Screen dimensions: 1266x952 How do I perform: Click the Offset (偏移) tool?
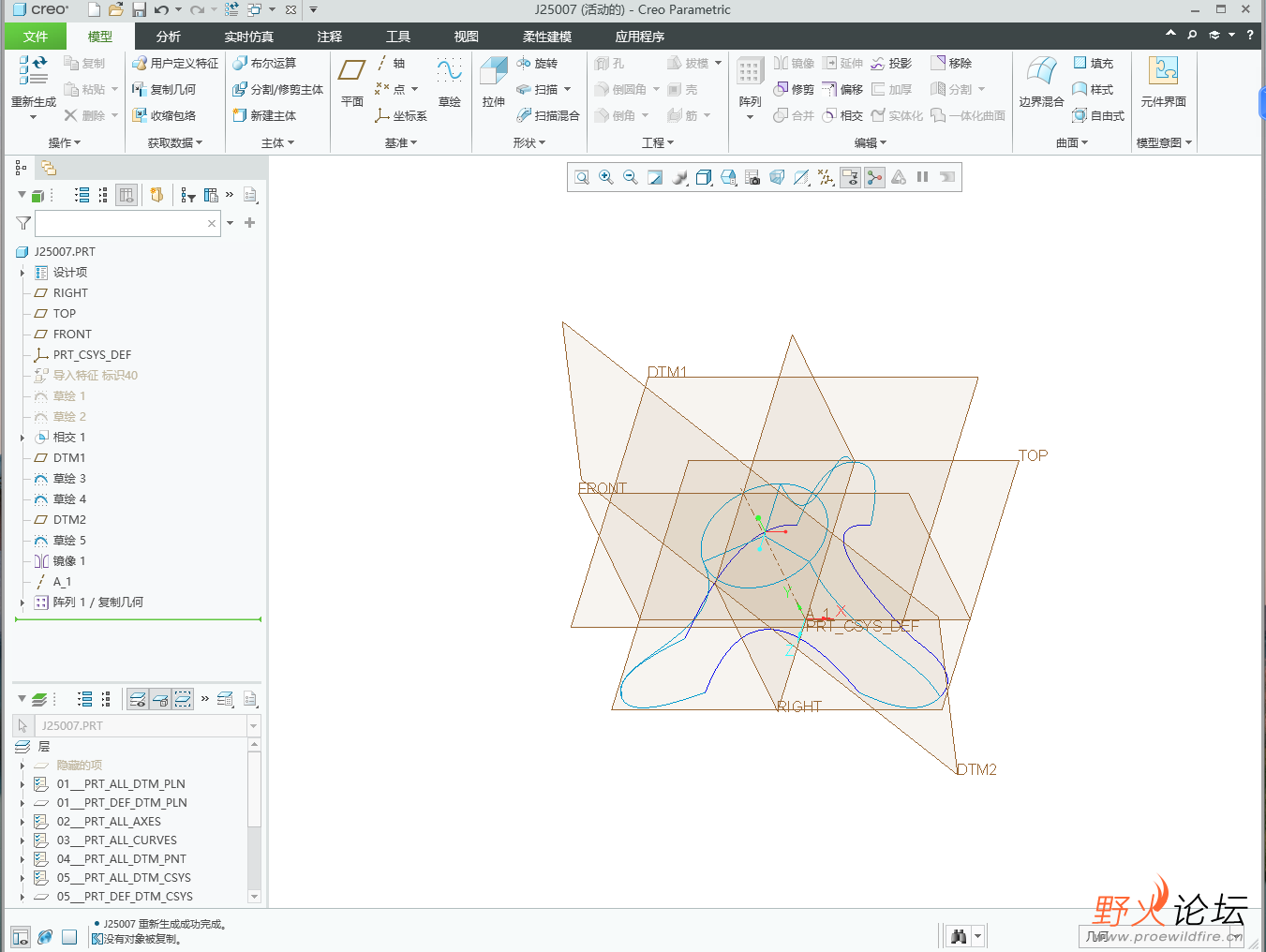click(x=842, y=89)
